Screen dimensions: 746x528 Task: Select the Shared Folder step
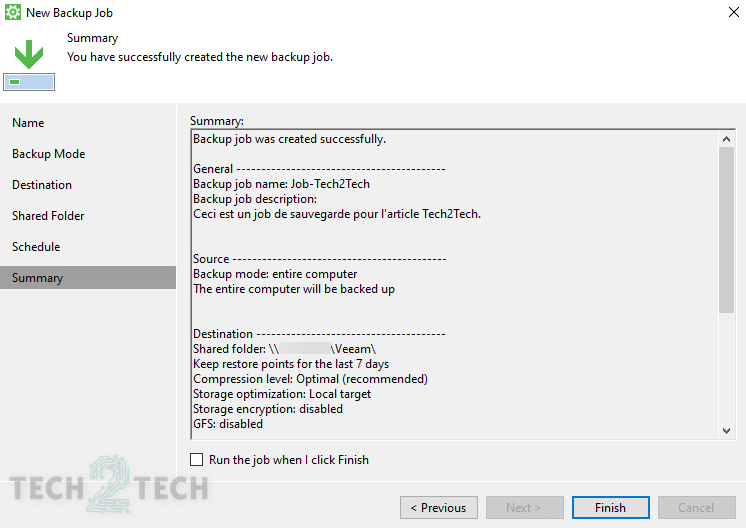[x=48, y=216]
